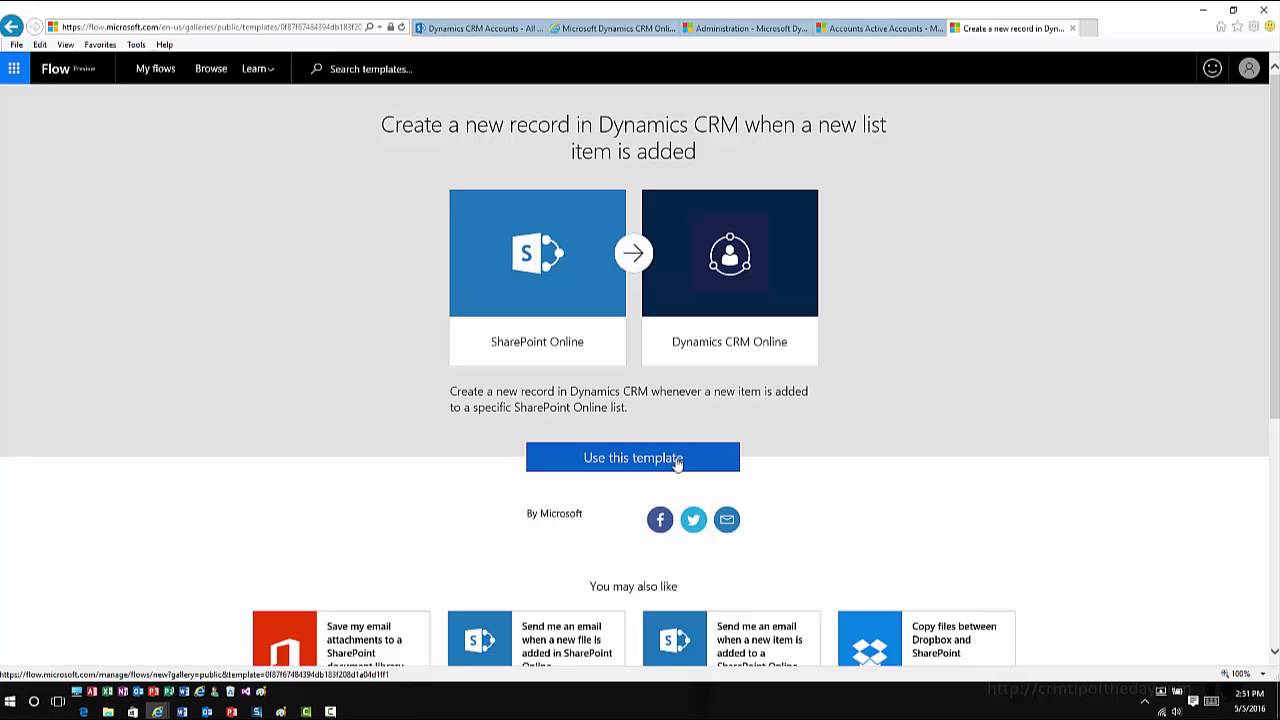The width and height of the screenshot is (1280, 720).
Task: Click Use this template button
Action: 633,457
